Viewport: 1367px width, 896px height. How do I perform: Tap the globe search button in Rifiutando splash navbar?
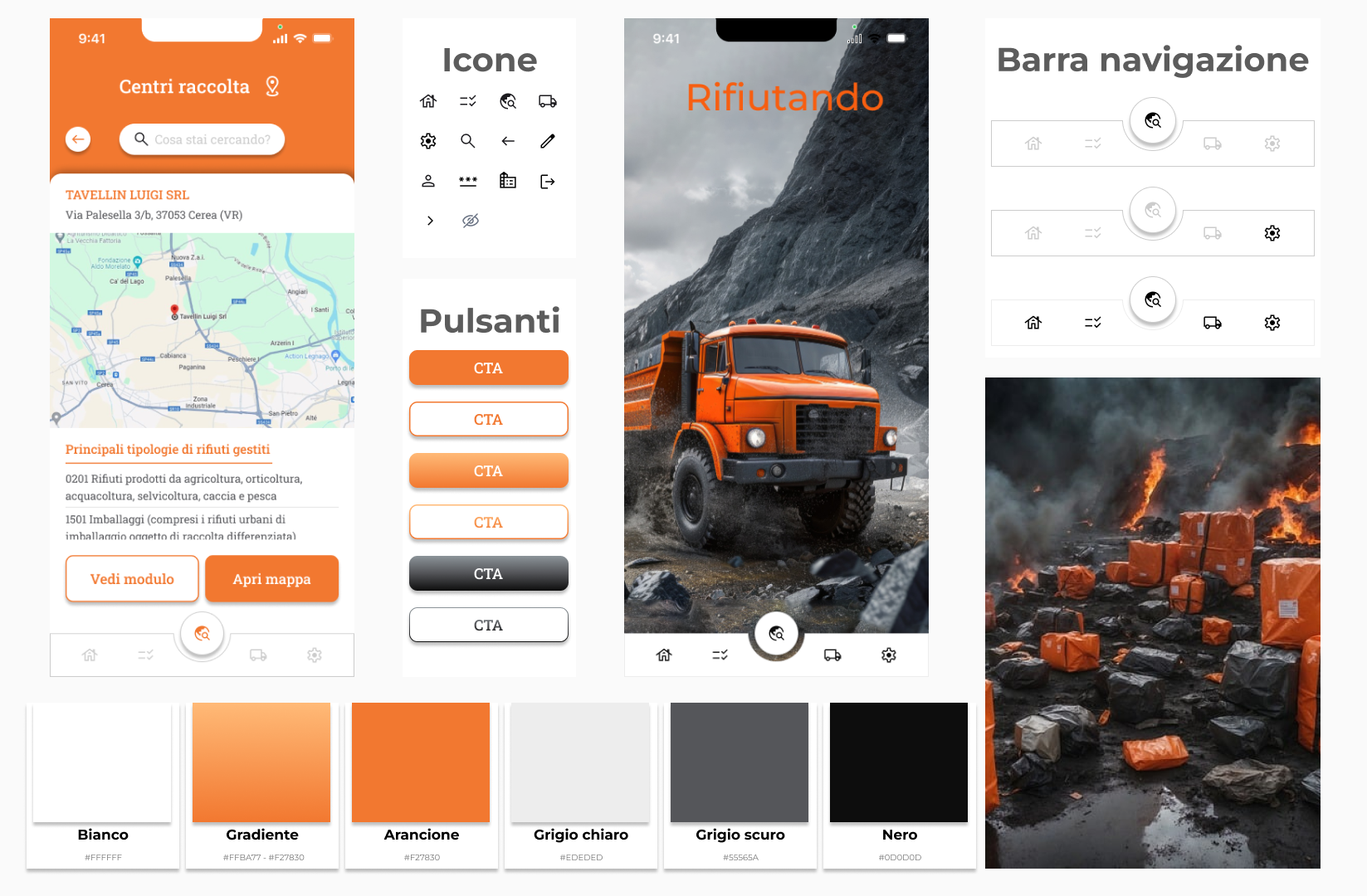click(x=776, y=634)
